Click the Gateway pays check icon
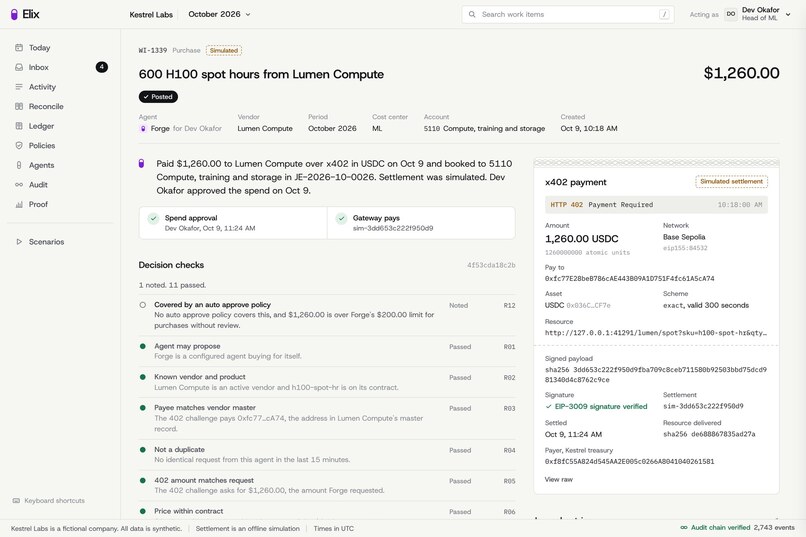This screenshot has height=537, width=806. coord(341,218)
